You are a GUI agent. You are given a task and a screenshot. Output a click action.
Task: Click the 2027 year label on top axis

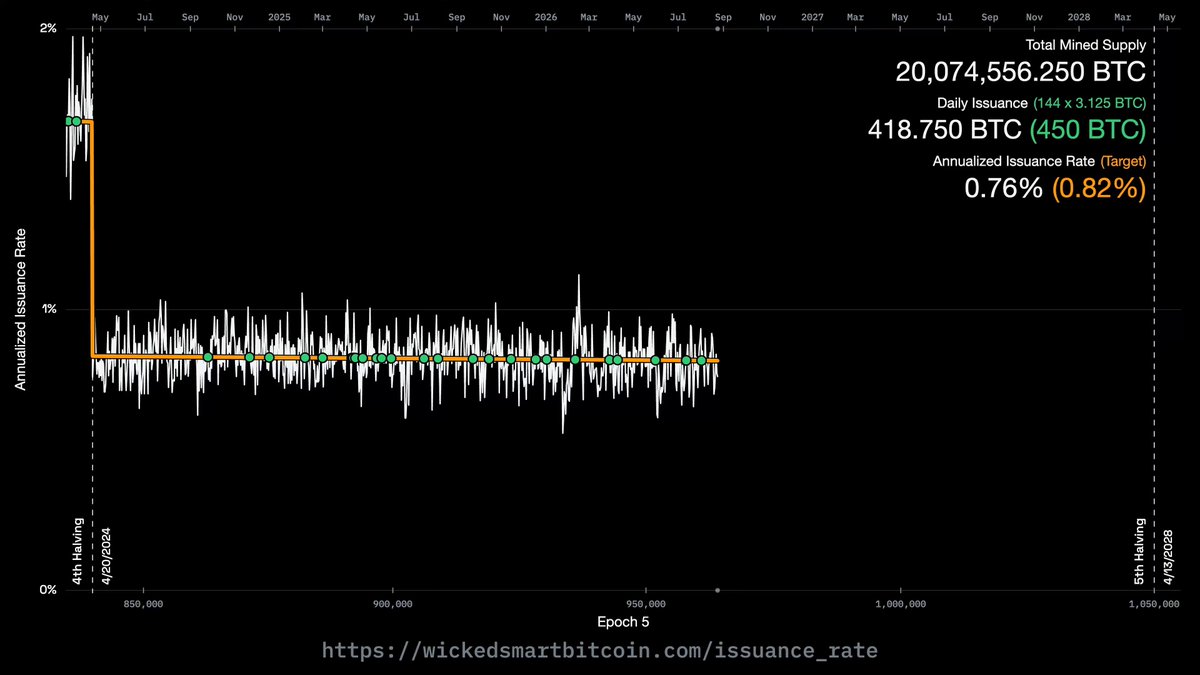[x=812, y=17]
